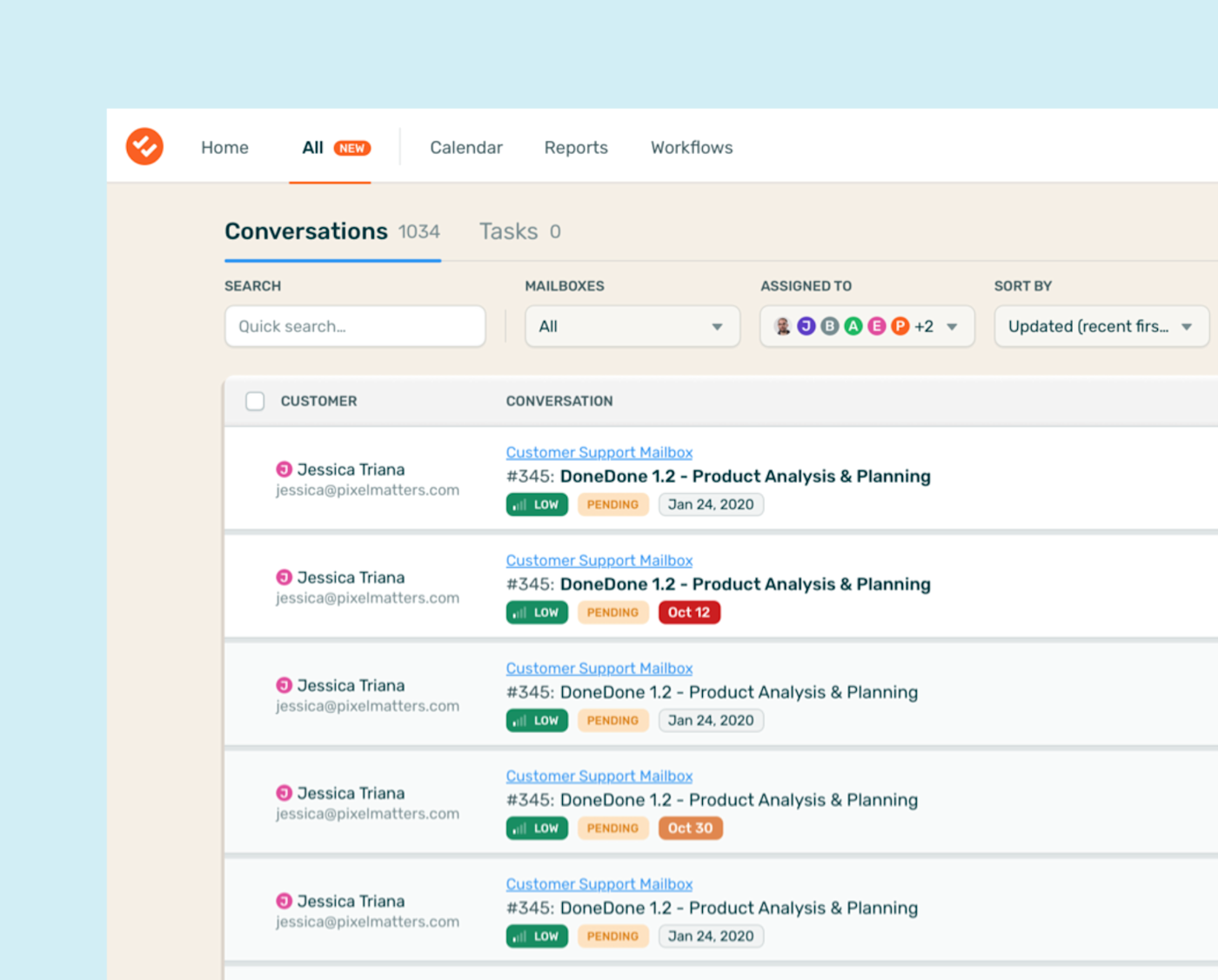Click the purple J avatar in Assigned To
Image resolution: width=1218 pixels, height=980 pixels.
[x=806, y=326]
